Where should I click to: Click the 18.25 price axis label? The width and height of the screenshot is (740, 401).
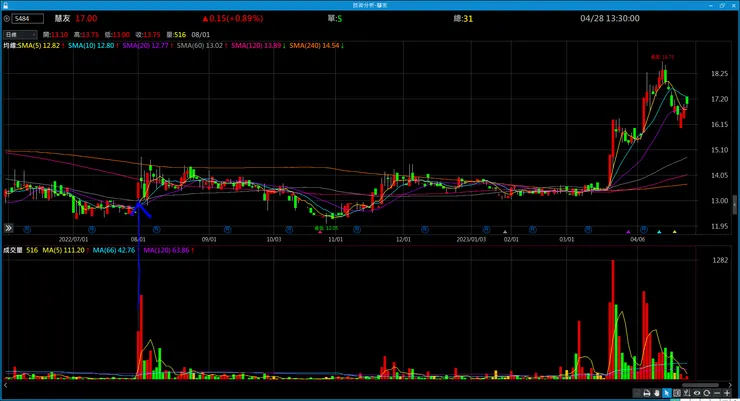tap(719, 74)
